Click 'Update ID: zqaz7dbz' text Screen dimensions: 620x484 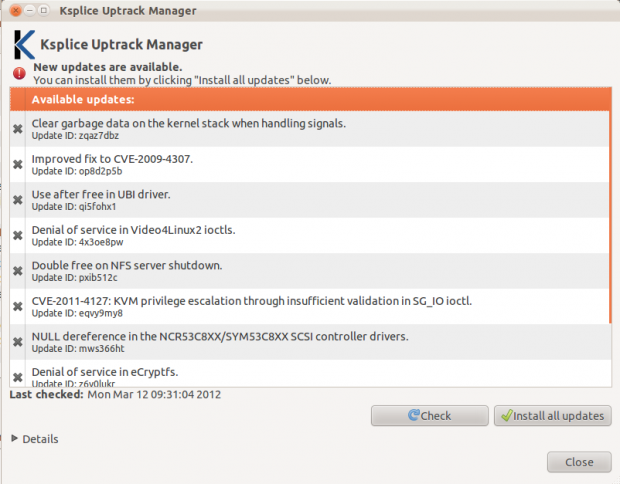[75, 136]
